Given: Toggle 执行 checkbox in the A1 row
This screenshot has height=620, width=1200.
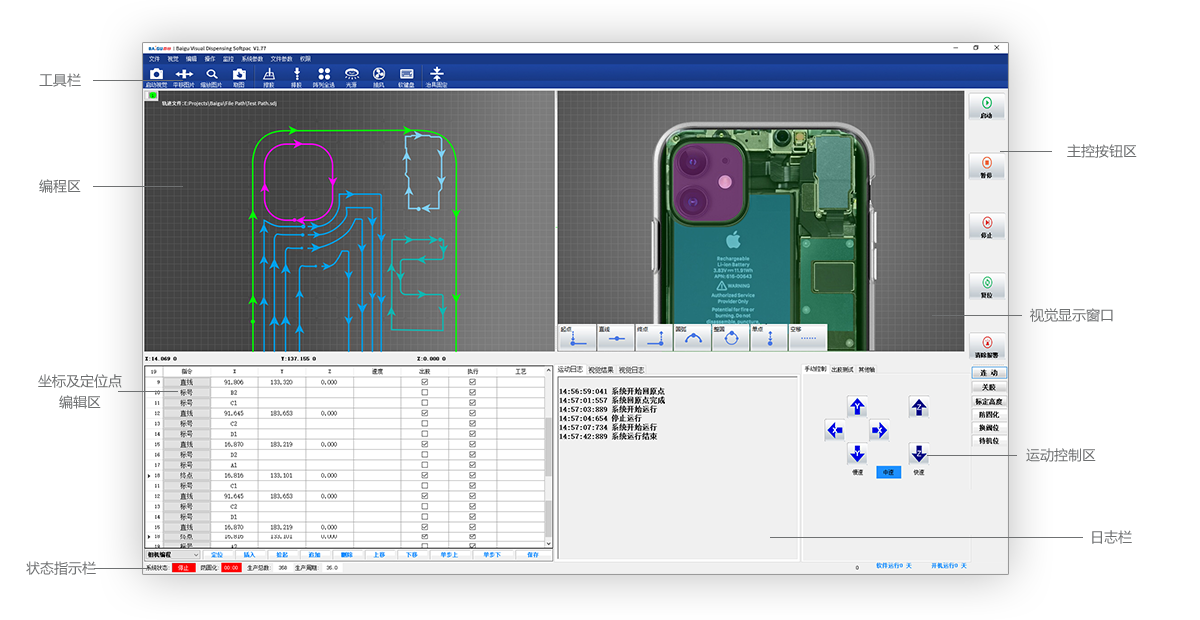Looking at the screenshot, I should click(x=472, y=465).
